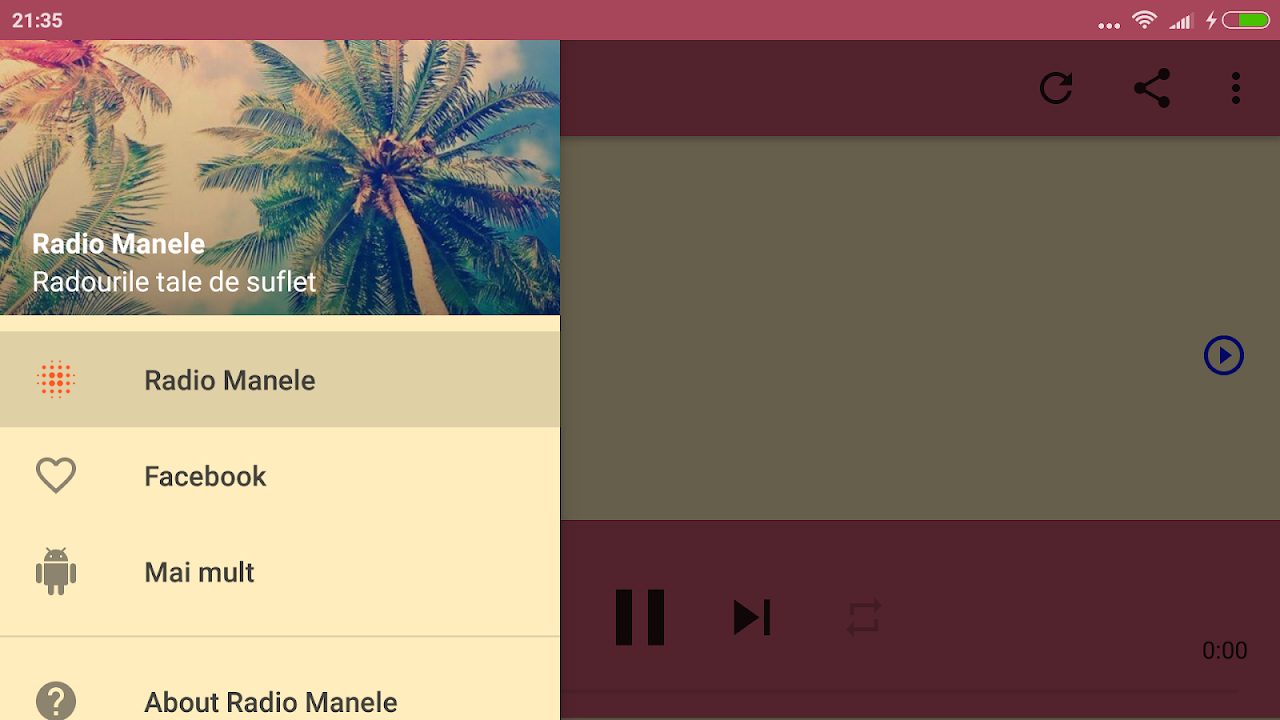Click the question mark help icon
Image resolution: width=1280 pixels, height=720 pixels.
[56, 701]
